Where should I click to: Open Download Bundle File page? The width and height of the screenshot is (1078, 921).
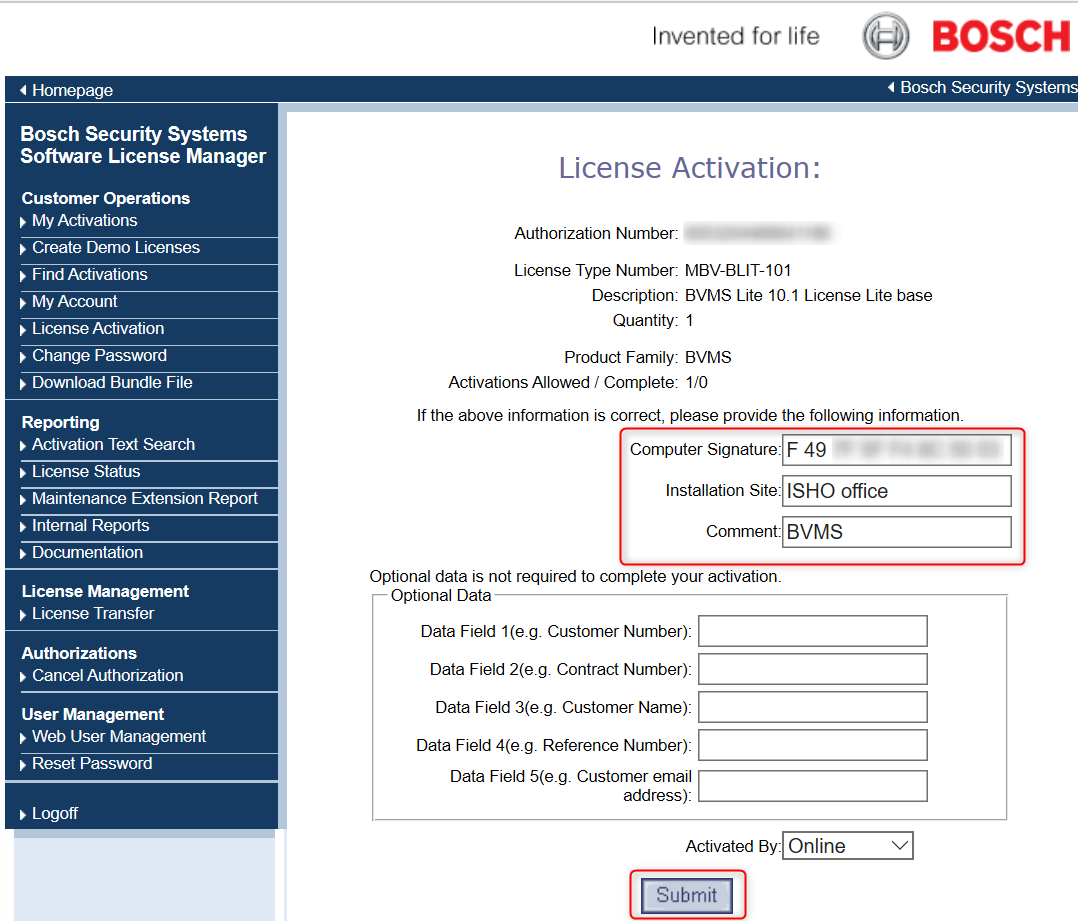coord(112,383)
